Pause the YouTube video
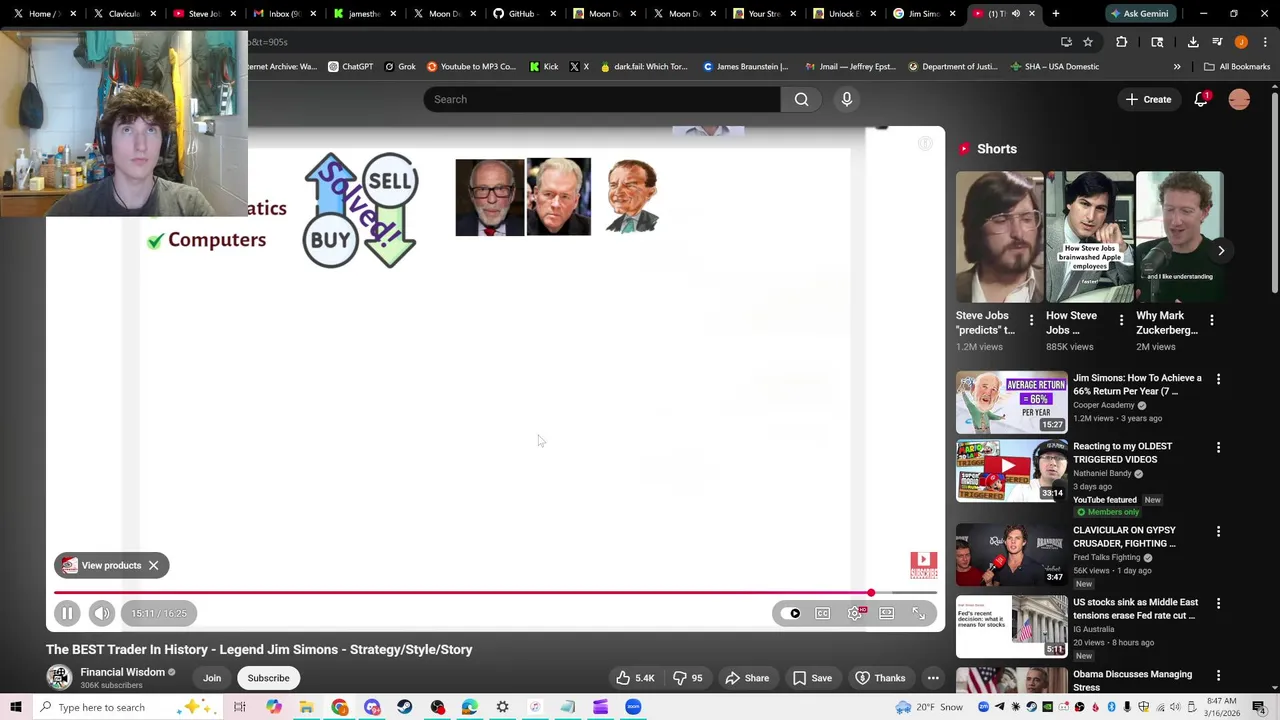The height and width of the screenshot is (720, 1280). pos(67,613)
